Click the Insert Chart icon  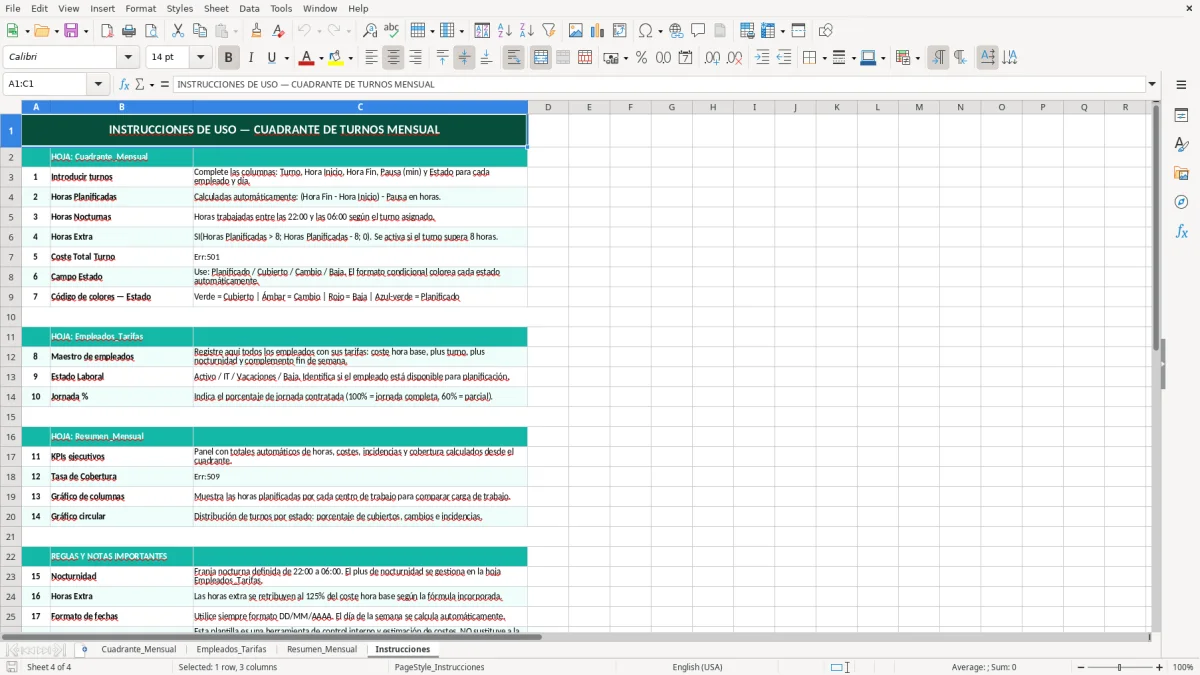pos(598,31)
